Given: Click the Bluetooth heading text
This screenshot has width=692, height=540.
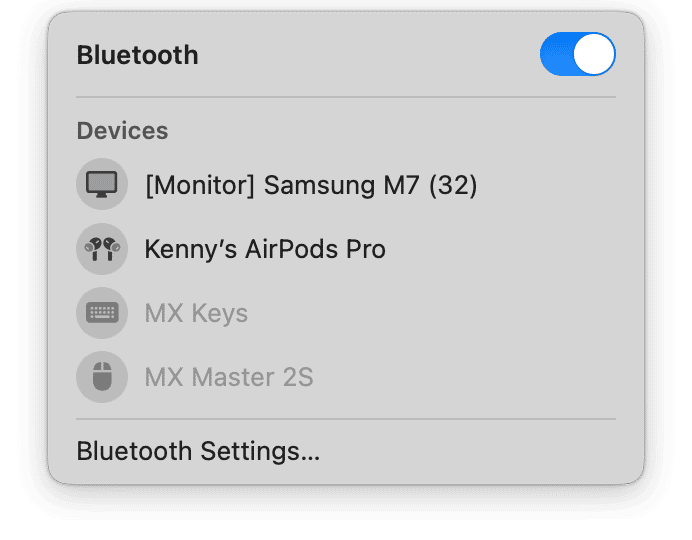Looking at the screenshot, I should coord(137,55).
